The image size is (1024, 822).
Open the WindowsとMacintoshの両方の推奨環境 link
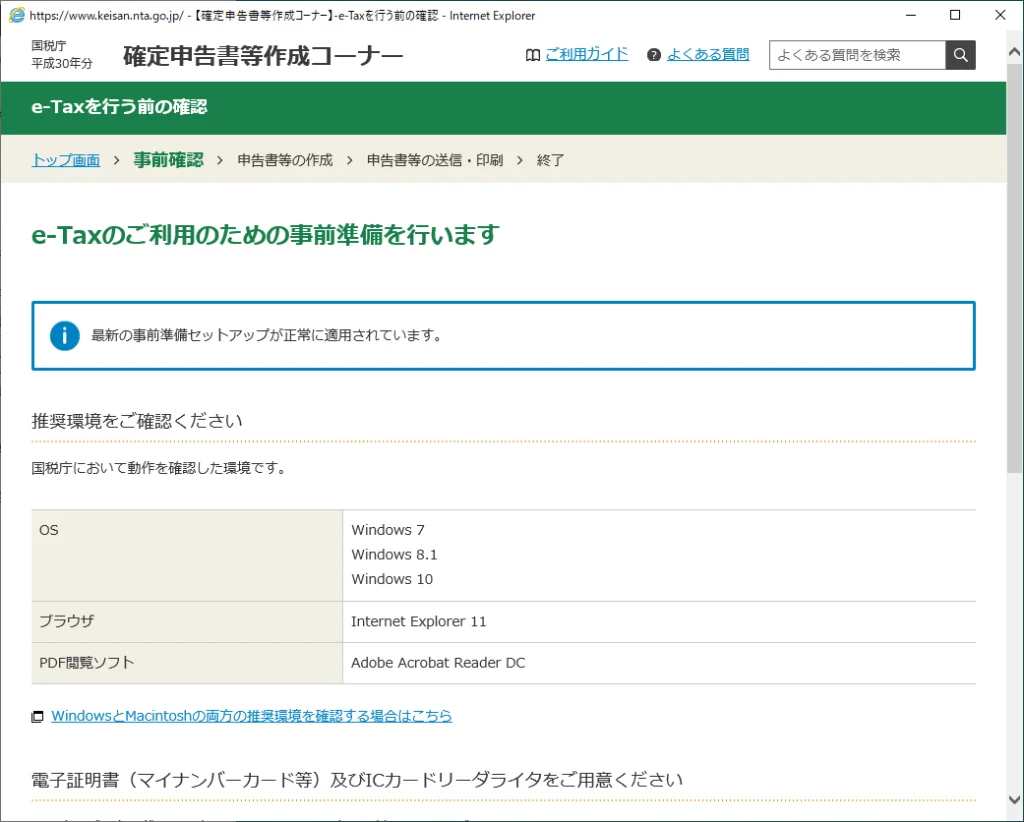(x=251, y=716)
